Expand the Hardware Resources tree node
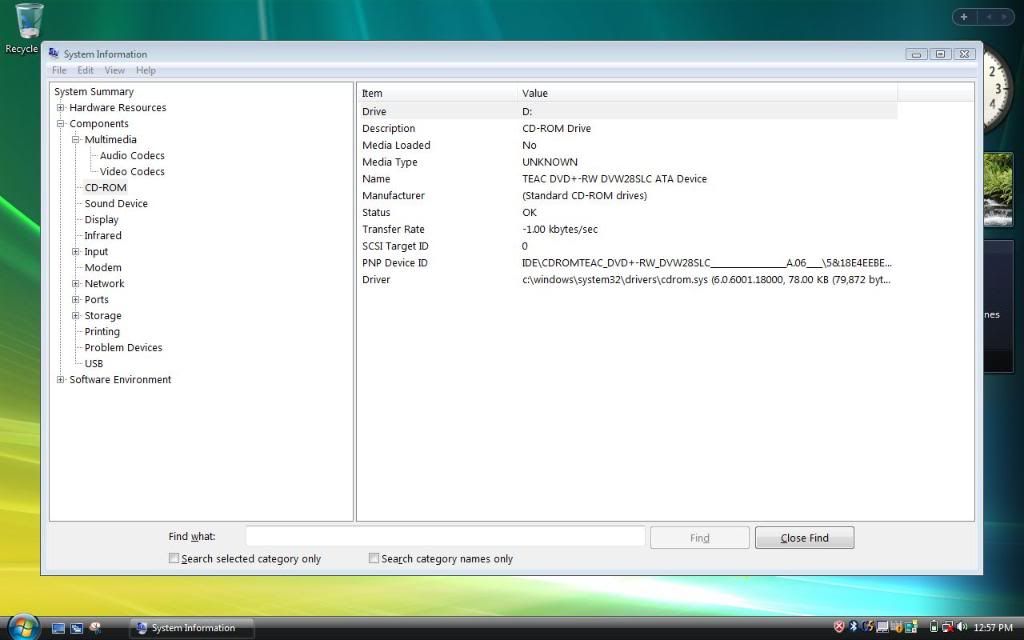This screenshot has width=1024, height=640. tap(61, 108)
